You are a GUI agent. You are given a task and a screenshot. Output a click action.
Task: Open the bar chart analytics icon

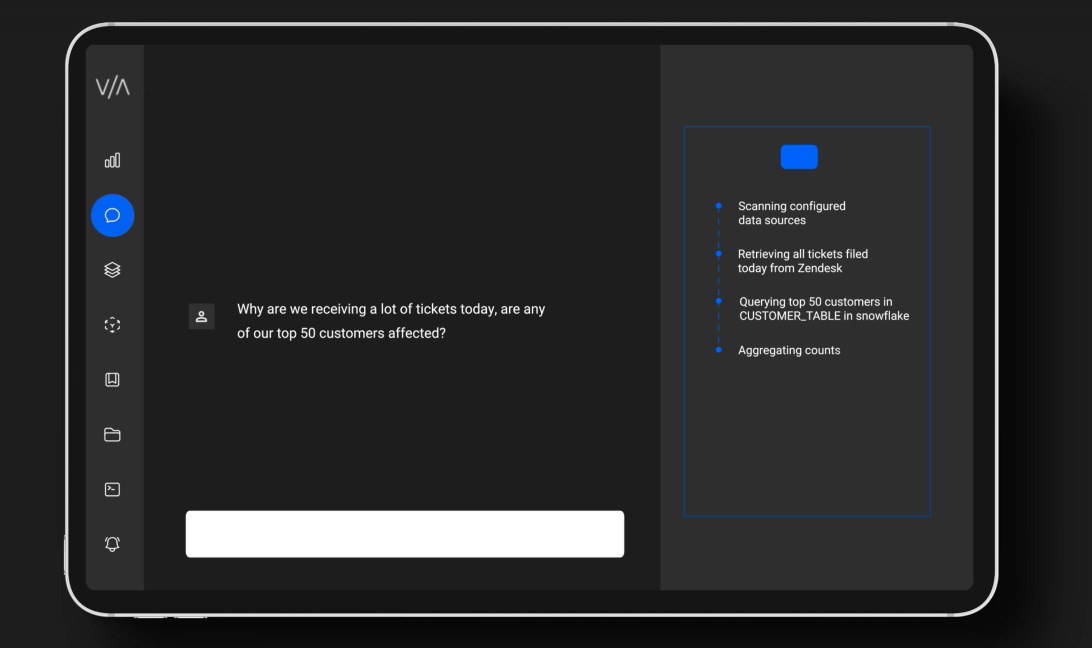coord(112,160)
